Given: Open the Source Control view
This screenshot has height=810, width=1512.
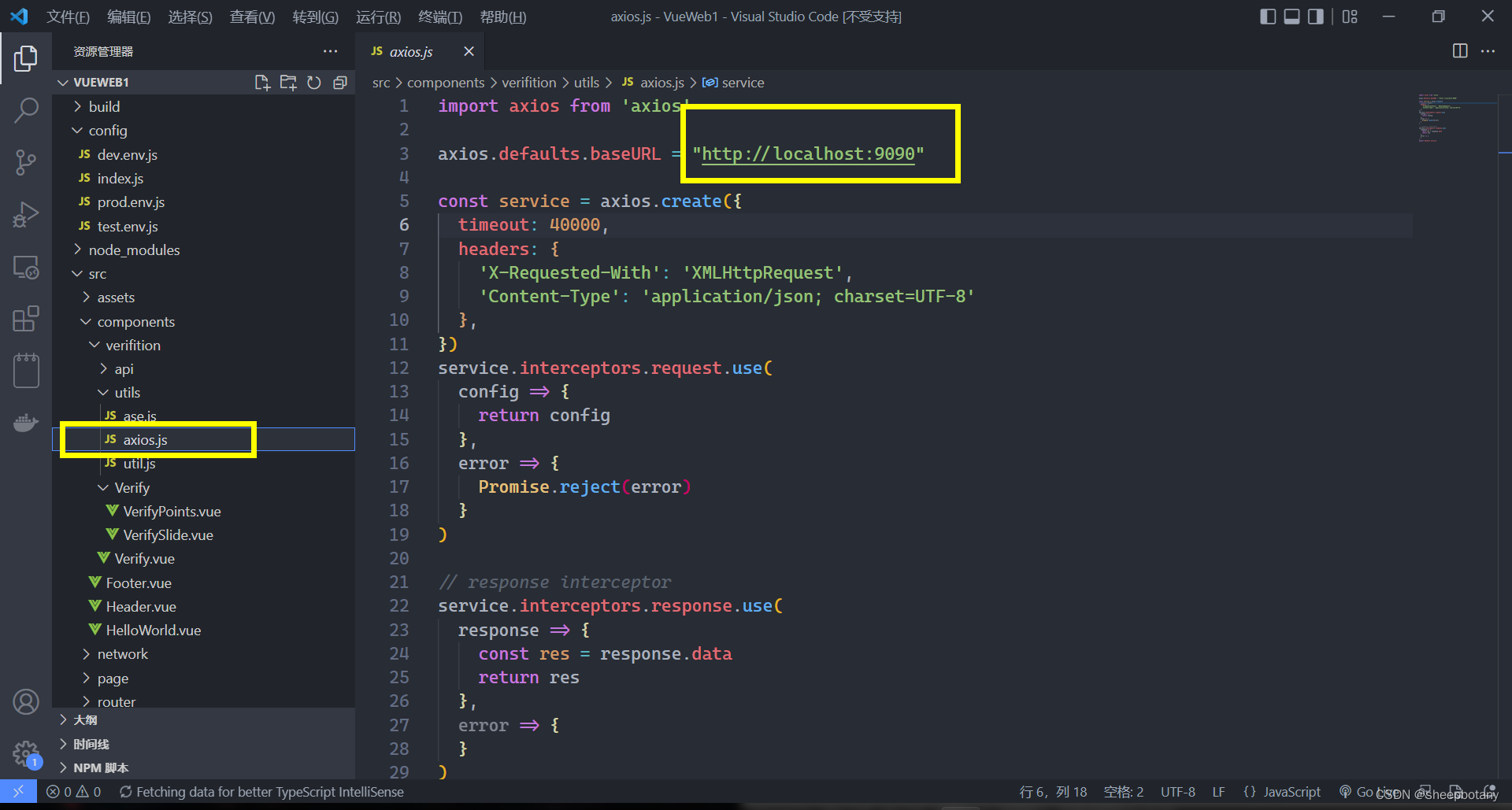Looking at the screenshot, I should click(x=26, y=162).
